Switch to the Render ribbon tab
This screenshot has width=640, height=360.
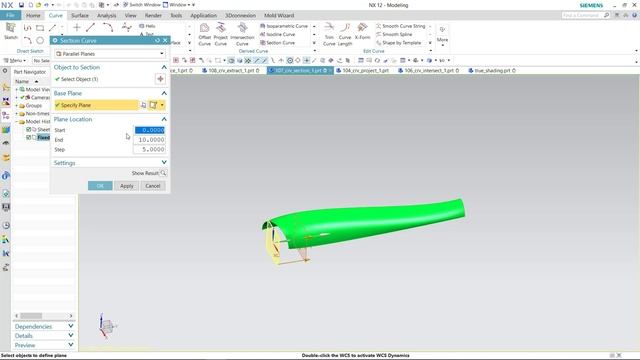(153, 15)
